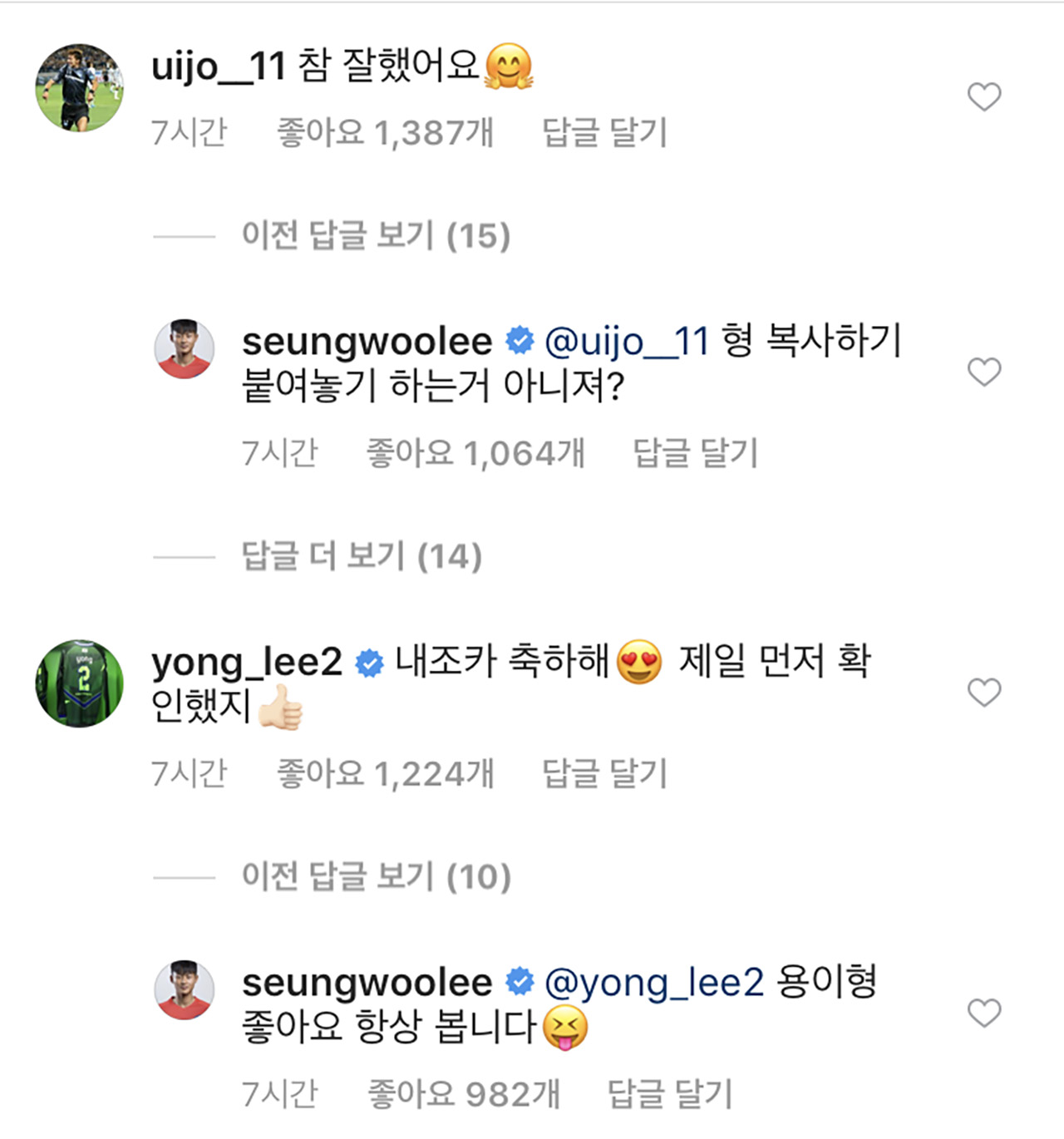Expand 이전 답글 보기 (10)
Screen dimensions: 1064x1139
click(x=376, y=877)
